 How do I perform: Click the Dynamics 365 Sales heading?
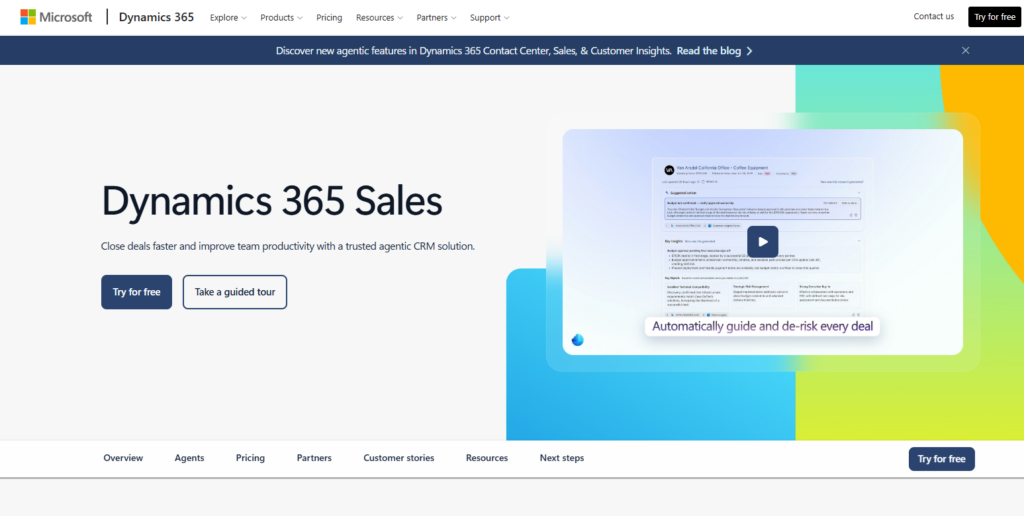[x=272, y=201]
